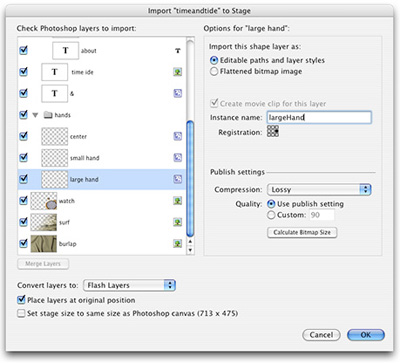The width and height of the screenshot is (400, 363).
Task: Click the Merge Layers button
Action: (x=43, y=264)
